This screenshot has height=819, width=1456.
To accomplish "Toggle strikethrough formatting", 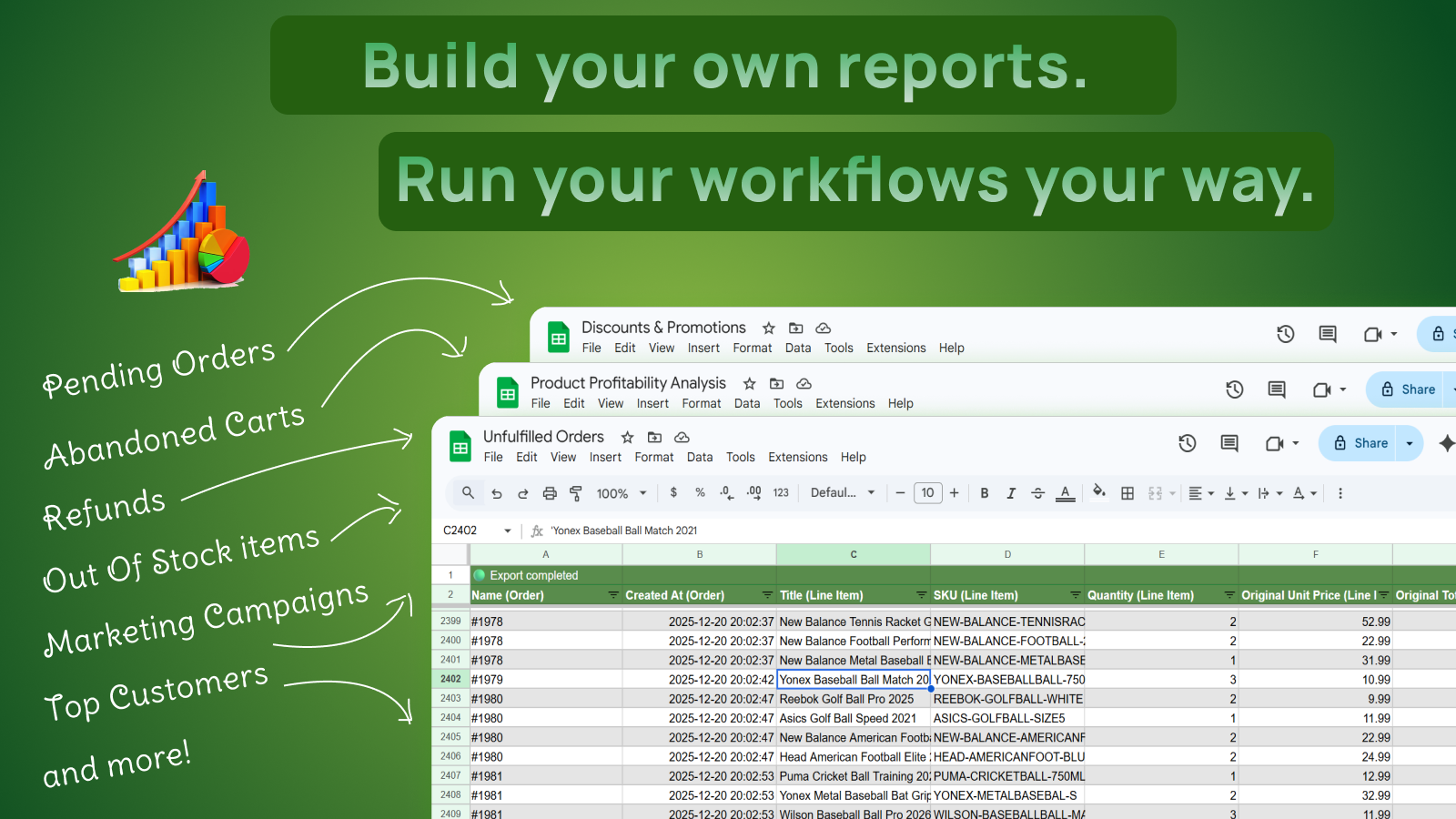I will (x=1038, y=492).
